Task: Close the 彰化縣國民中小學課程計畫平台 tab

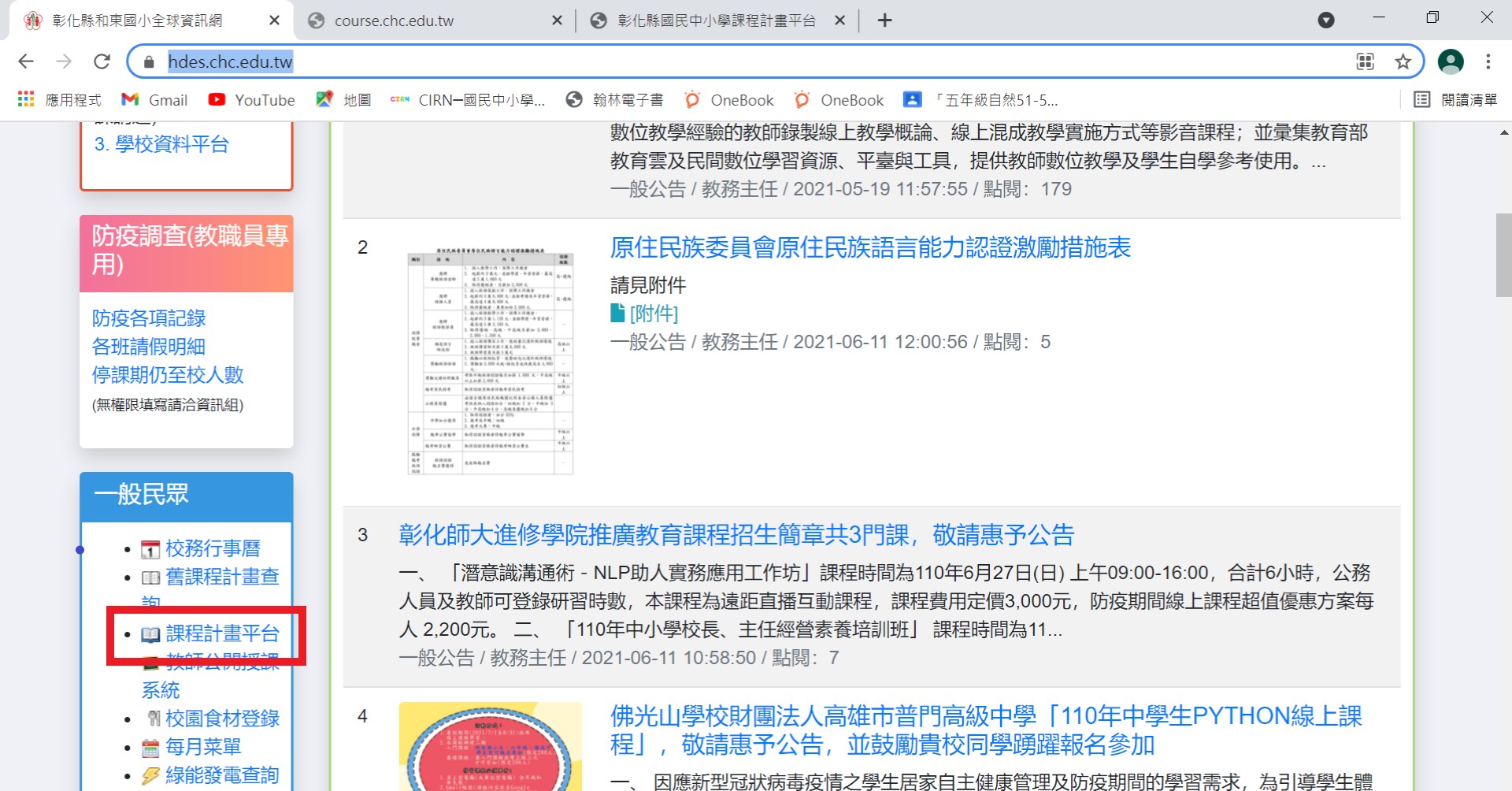Action: click(x=839, y=20)
